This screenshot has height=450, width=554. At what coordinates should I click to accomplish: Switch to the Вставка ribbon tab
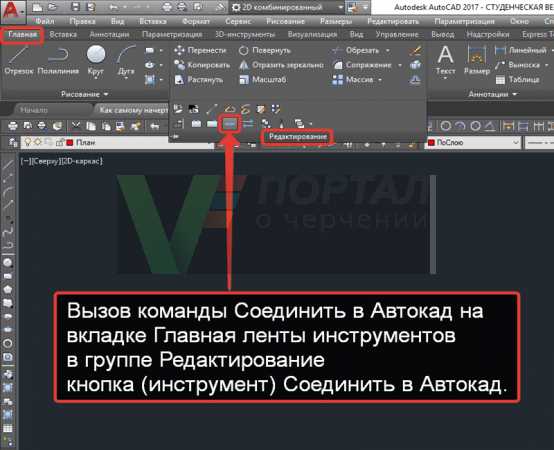(x=63, y=34)
